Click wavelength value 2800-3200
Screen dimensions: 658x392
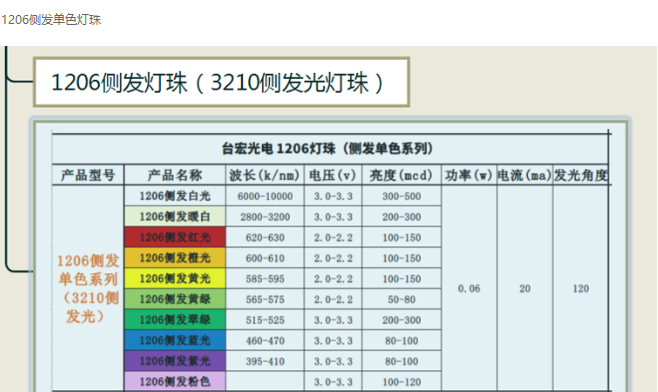tap(265, 217)
